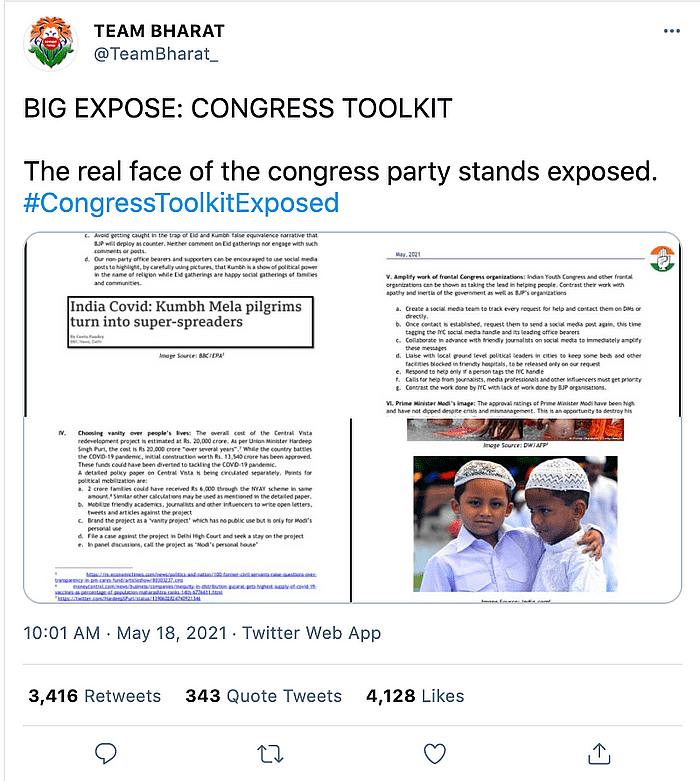Retweet using the arrows icon
Screen dimensions: 700x781
point(270,754)
